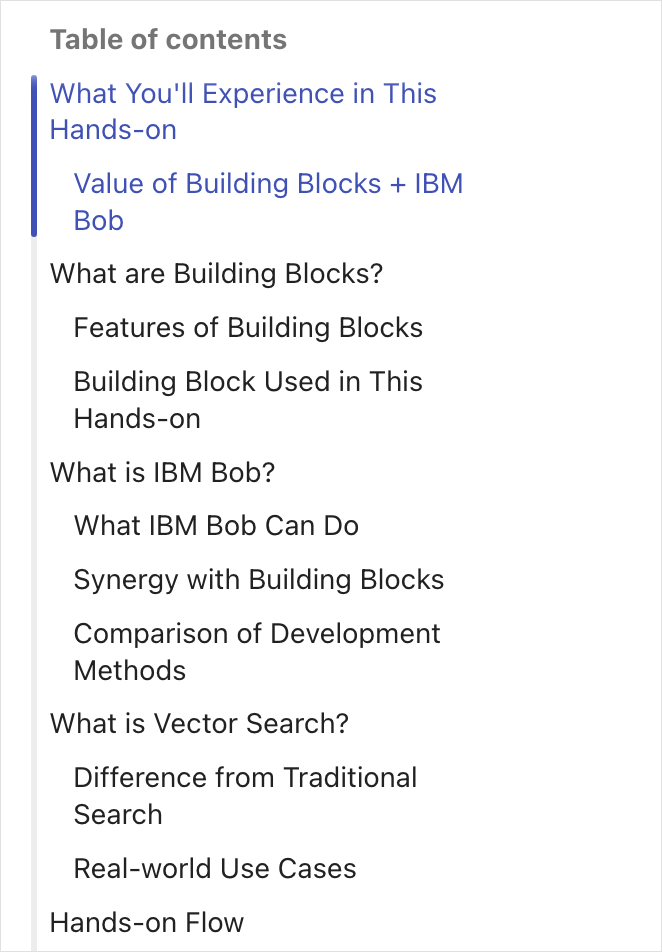
Task: Click the gray table-of-contents progress rail
Action: pos(34,594)
